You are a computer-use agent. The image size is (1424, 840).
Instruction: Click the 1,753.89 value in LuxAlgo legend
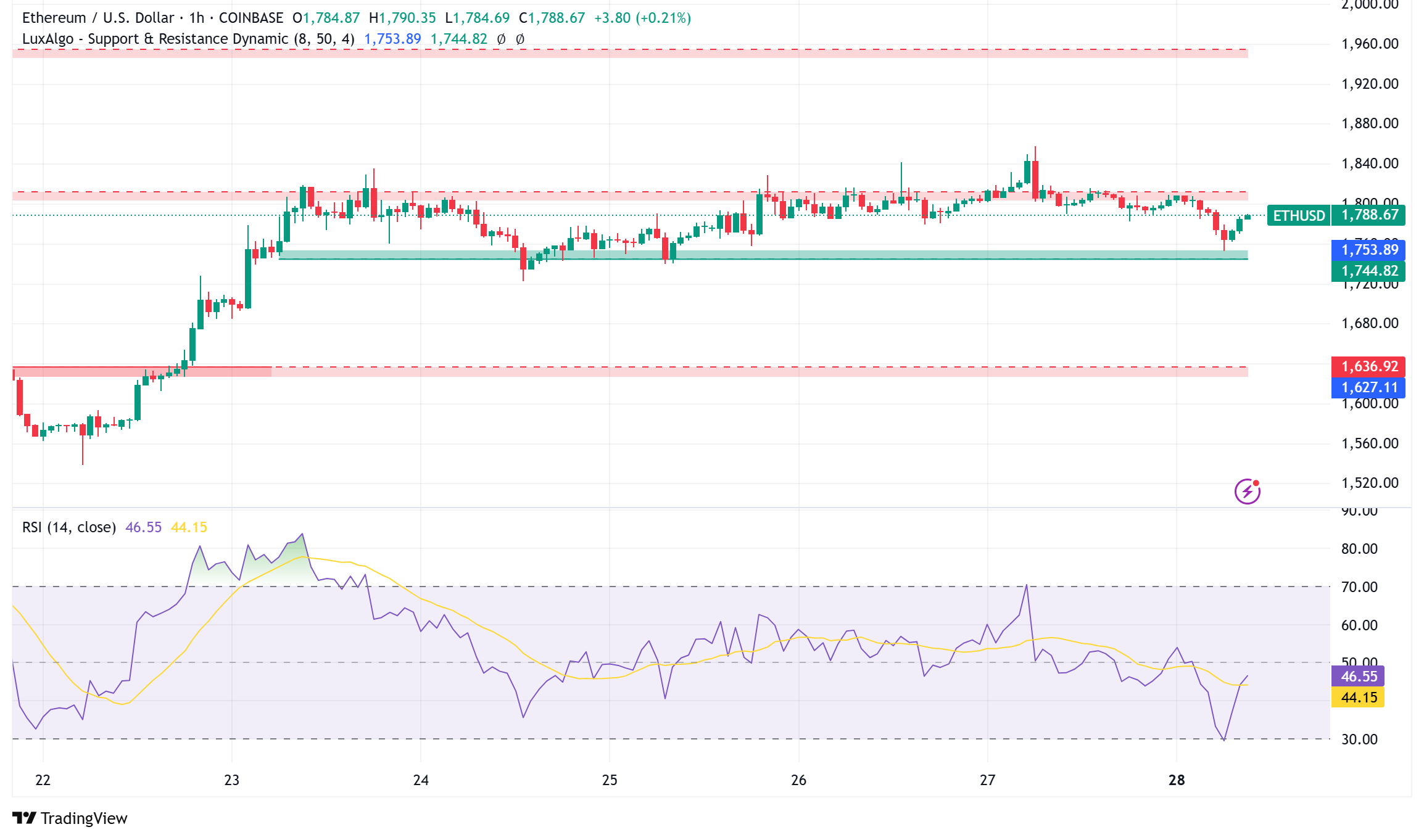[392, 39]
